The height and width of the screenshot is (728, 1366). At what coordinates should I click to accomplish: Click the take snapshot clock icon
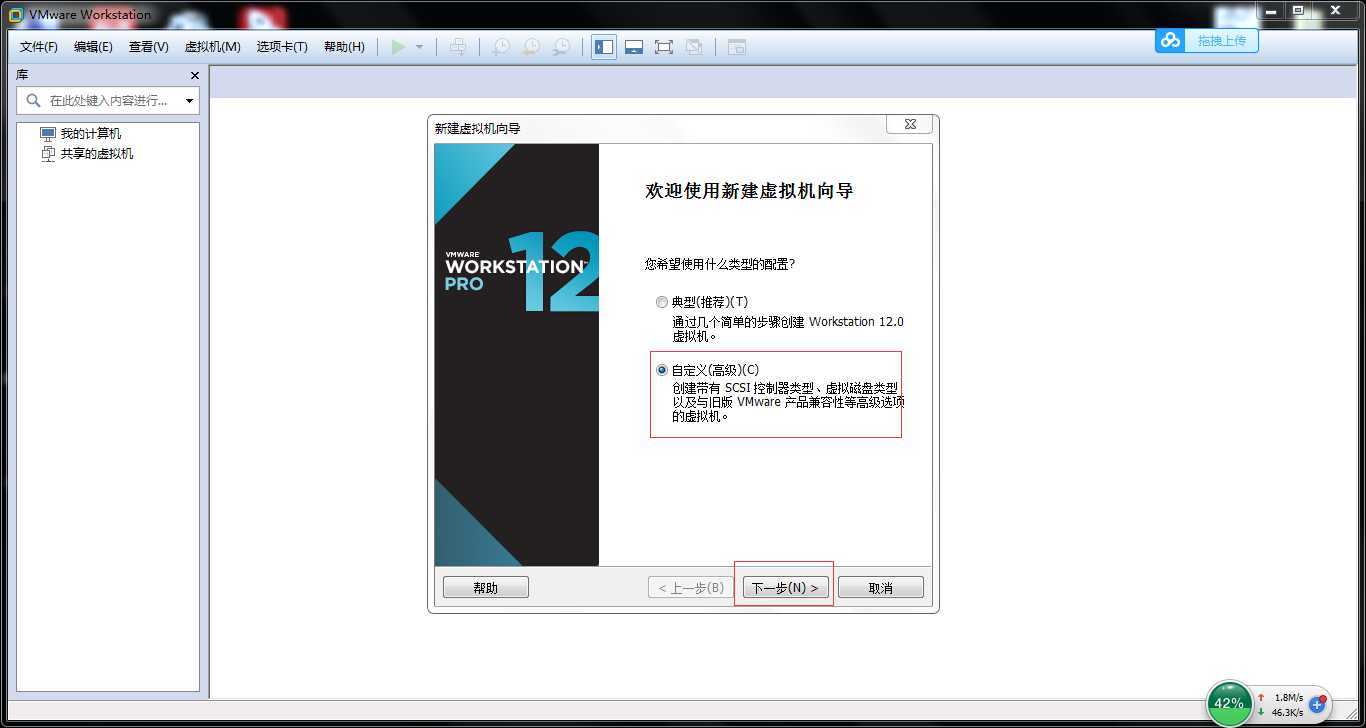[x=501, y=47]
